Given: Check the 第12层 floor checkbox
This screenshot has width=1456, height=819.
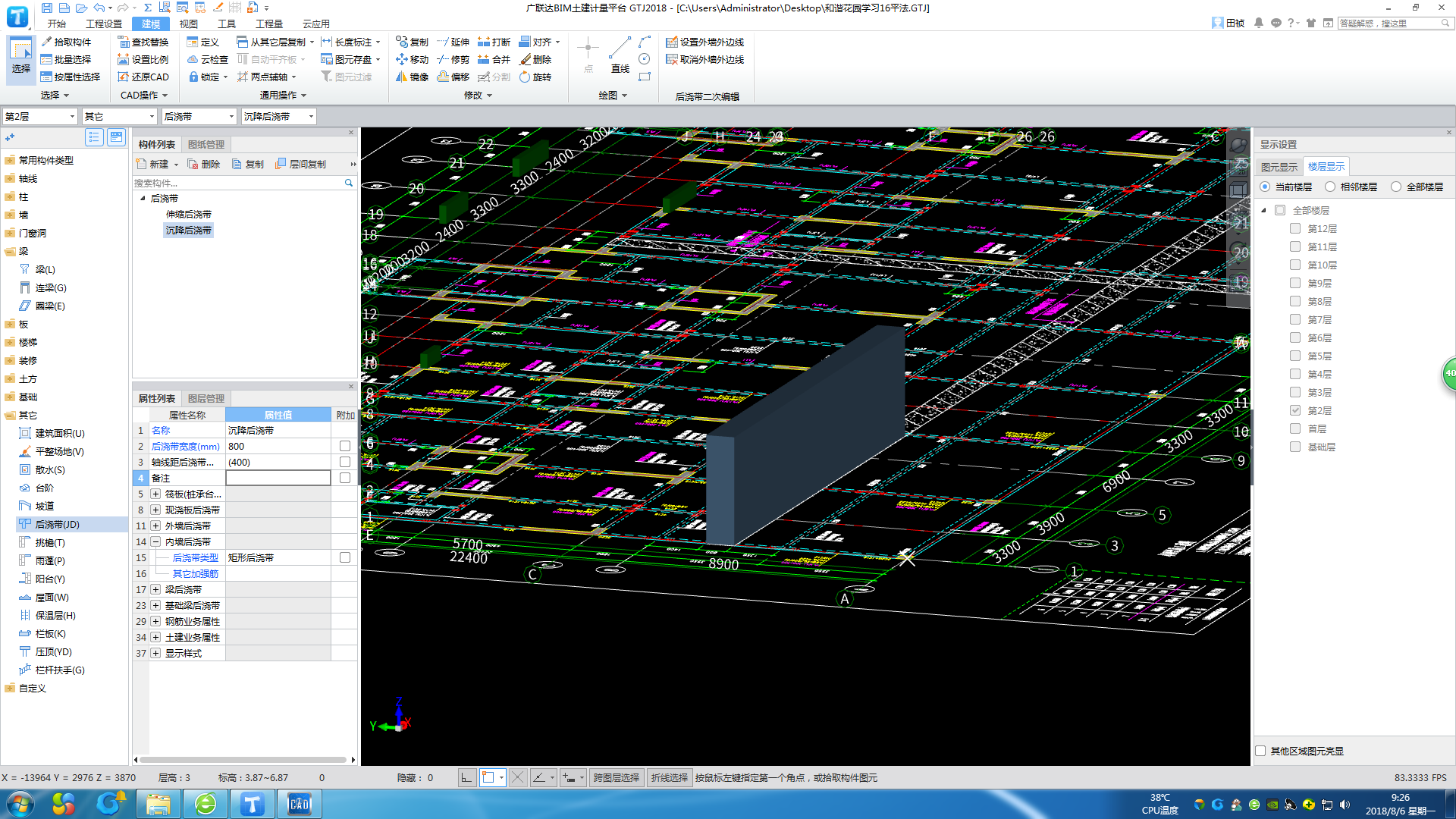Looking at the screenshot, I should click(1295, 228).
